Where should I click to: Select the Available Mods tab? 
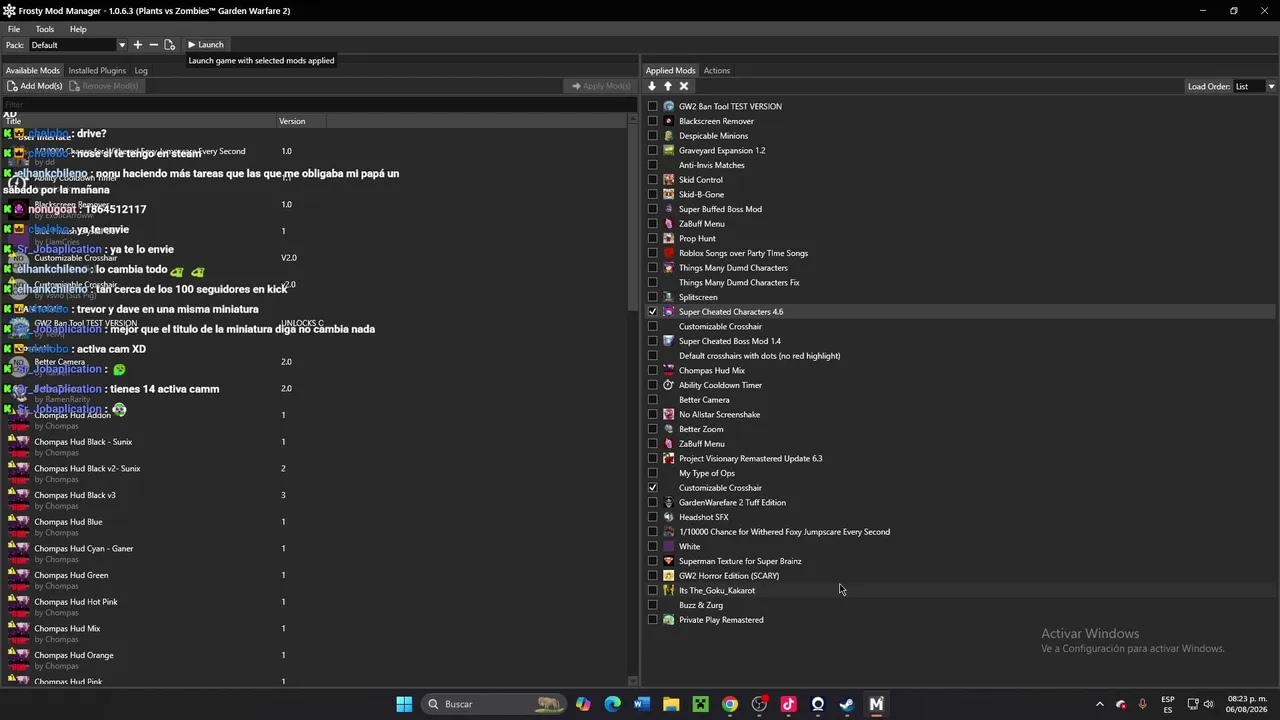[33, 71]
